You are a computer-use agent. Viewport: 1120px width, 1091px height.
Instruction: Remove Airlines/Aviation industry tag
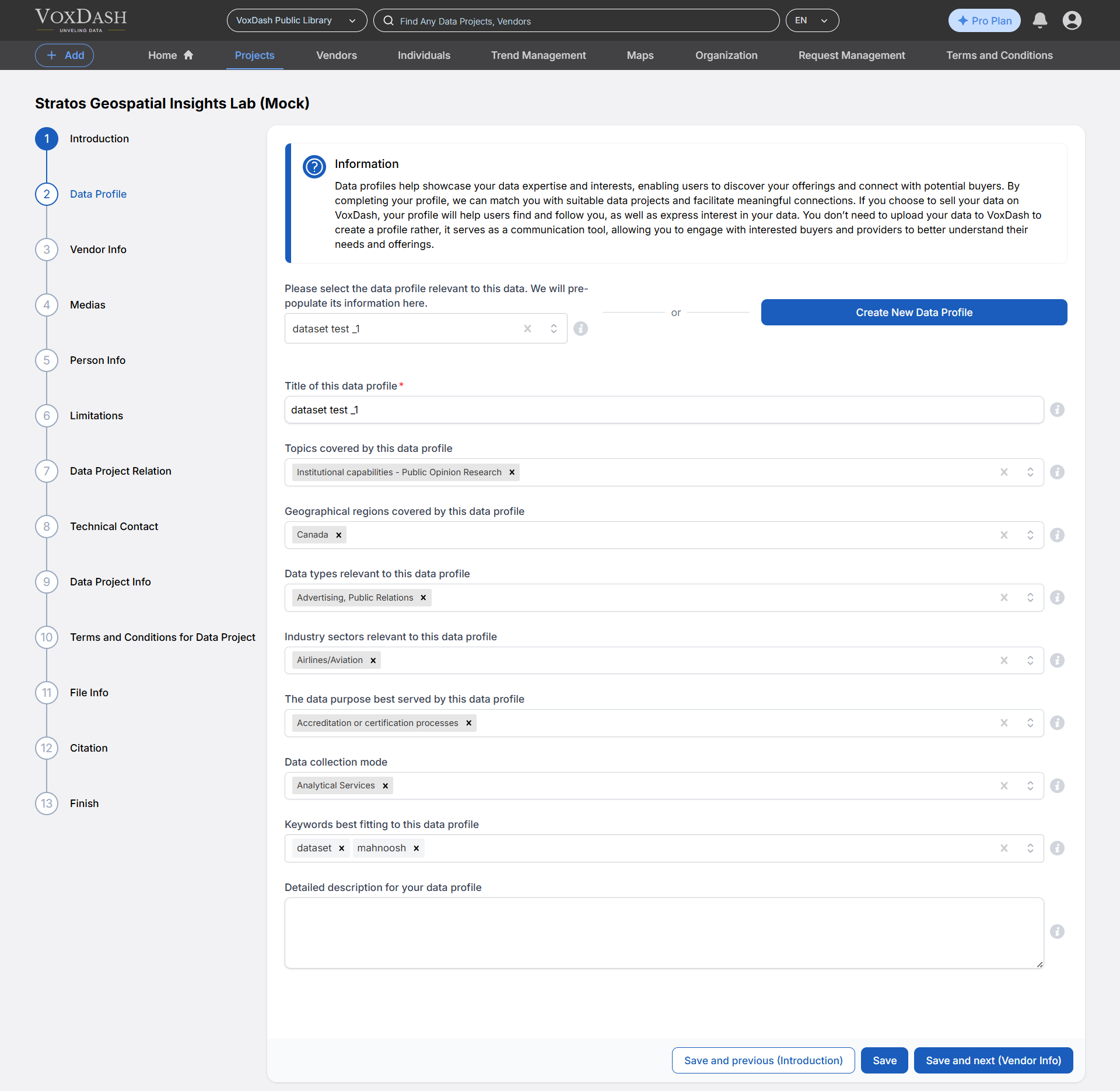pyautogui.click(x=373, y=661)
